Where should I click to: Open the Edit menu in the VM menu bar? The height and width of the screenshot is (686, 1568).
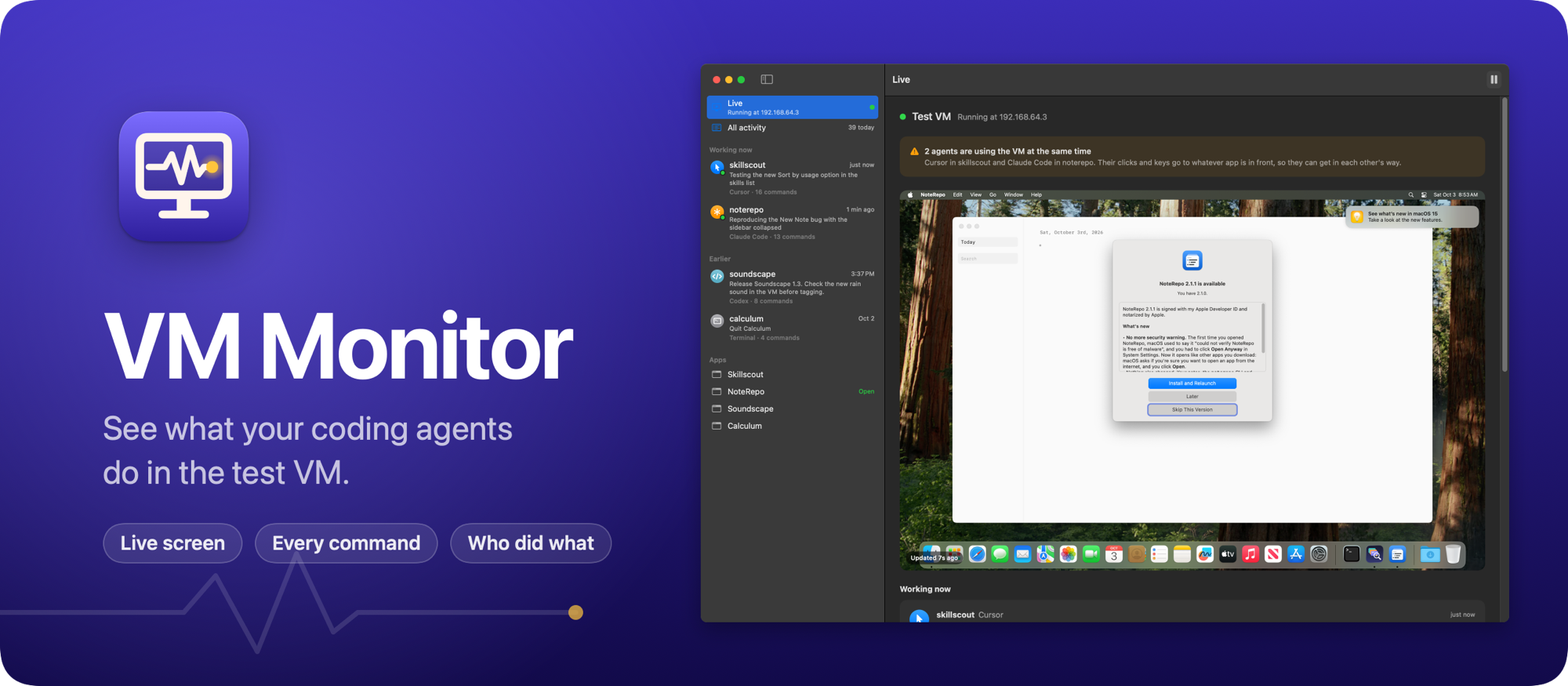click(957, 195)
